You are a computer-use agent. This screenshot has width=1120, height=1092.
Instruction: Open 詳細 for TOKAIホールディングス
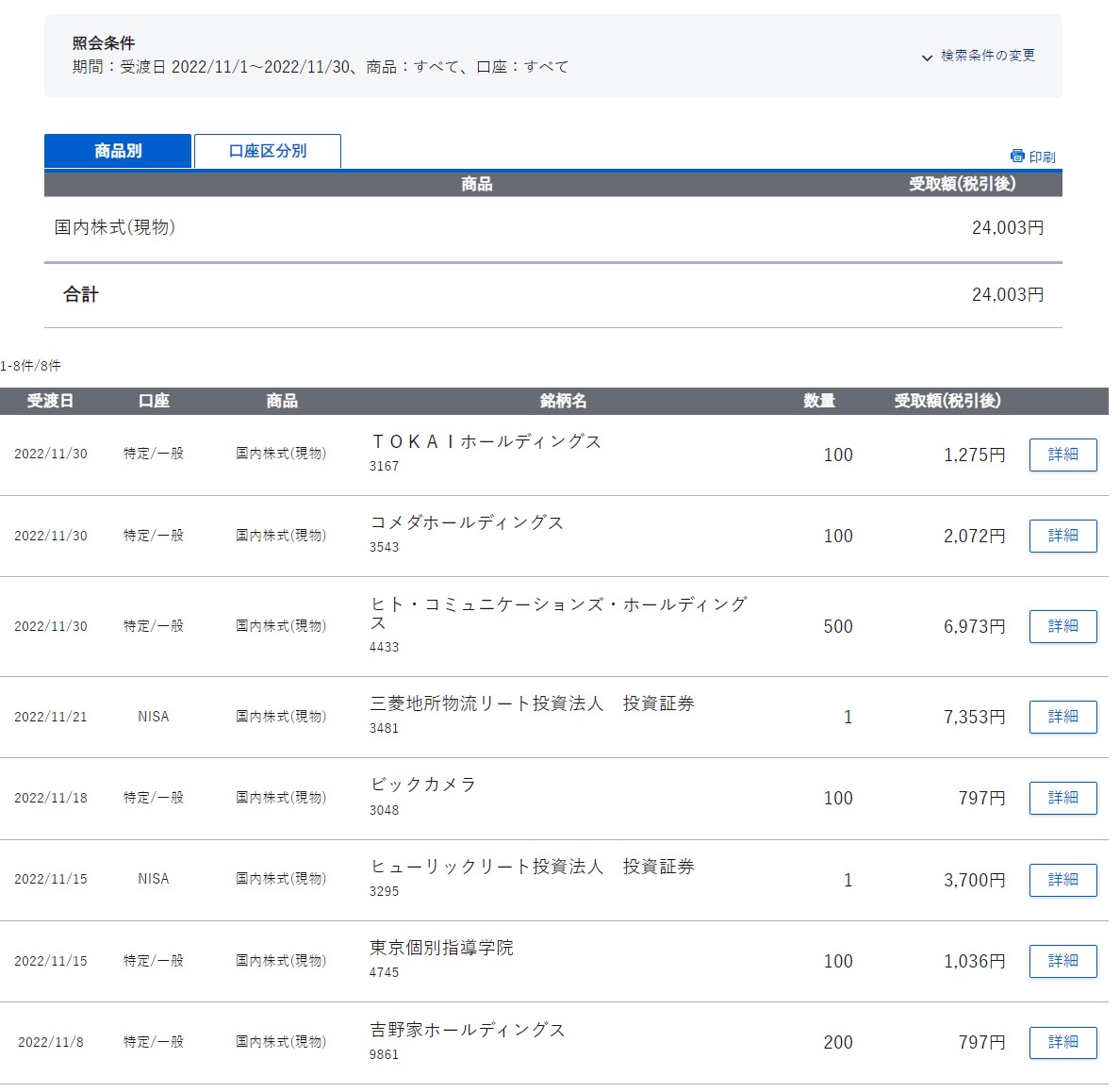click(1062, 455)
